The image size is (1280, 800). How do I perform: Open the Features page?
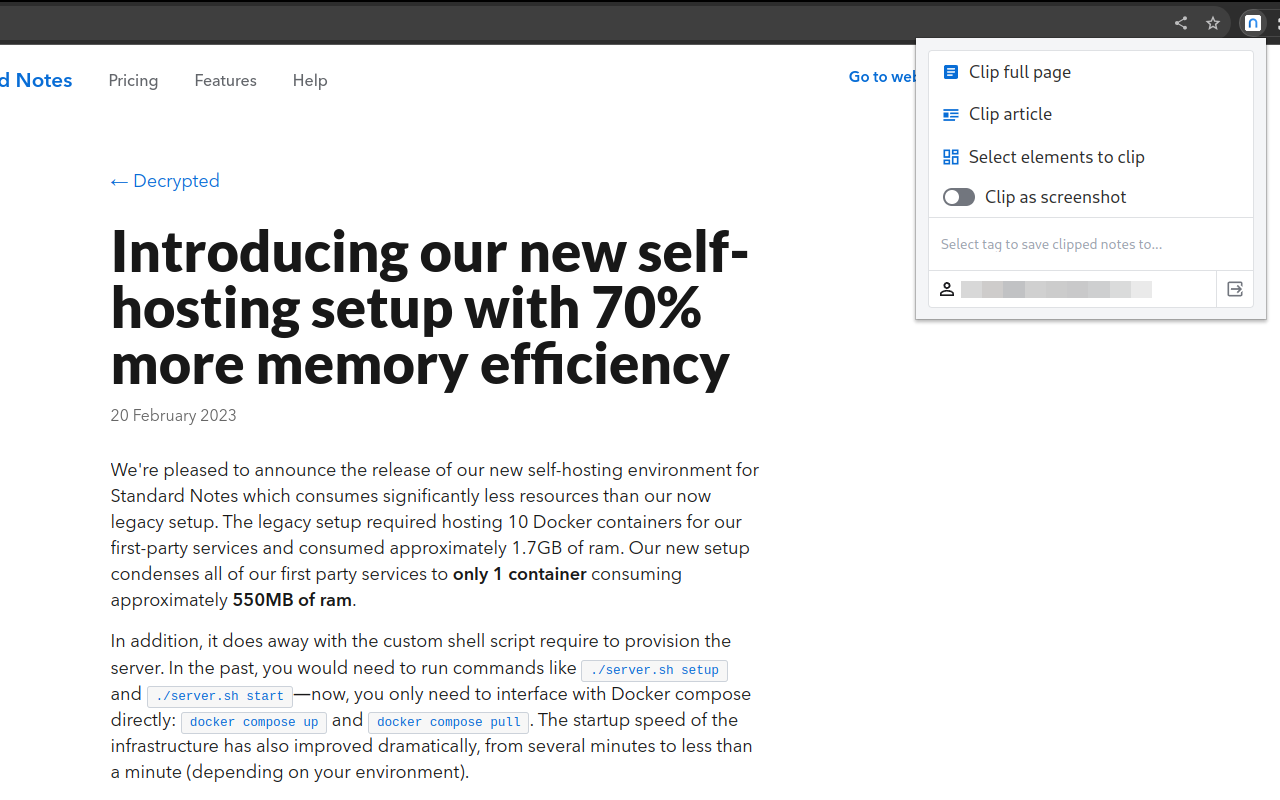tap(226, 80)
